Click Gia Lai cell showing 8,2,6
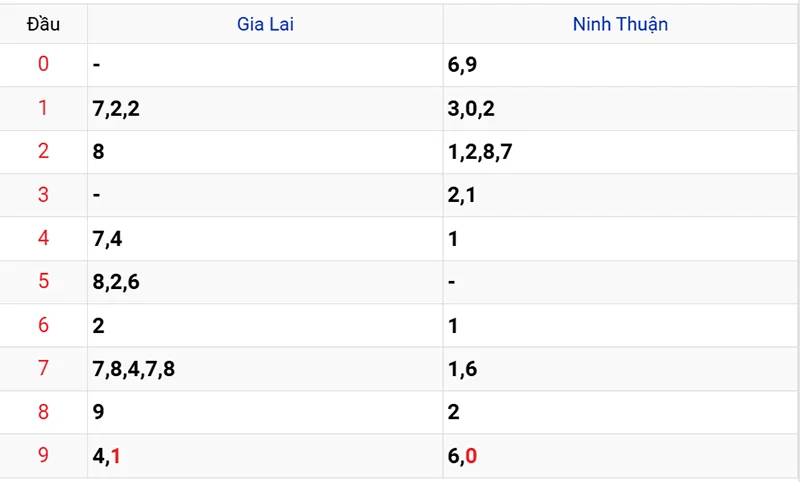 point(265,282)
